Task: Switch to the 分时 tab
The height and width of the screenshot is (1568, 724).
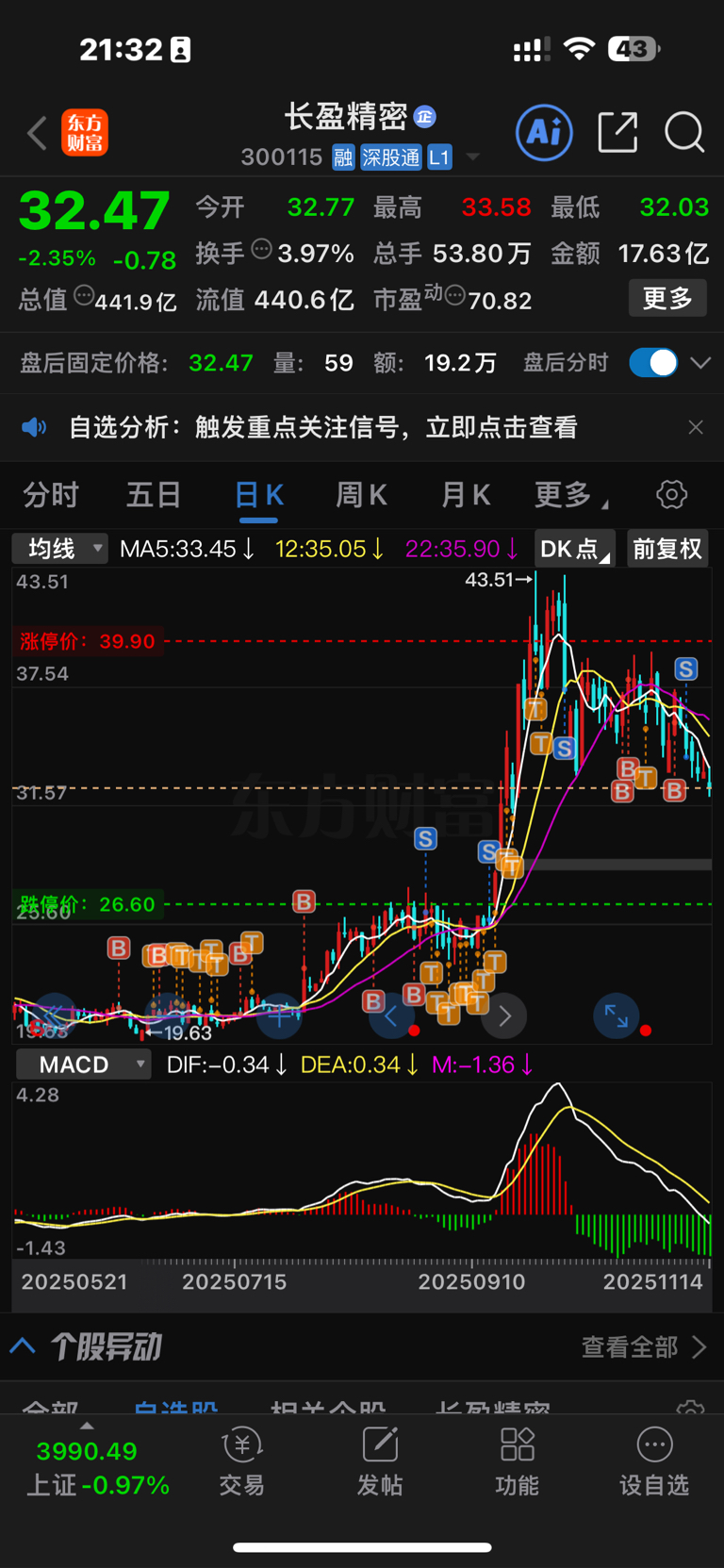Action: (x=51, y=494)
